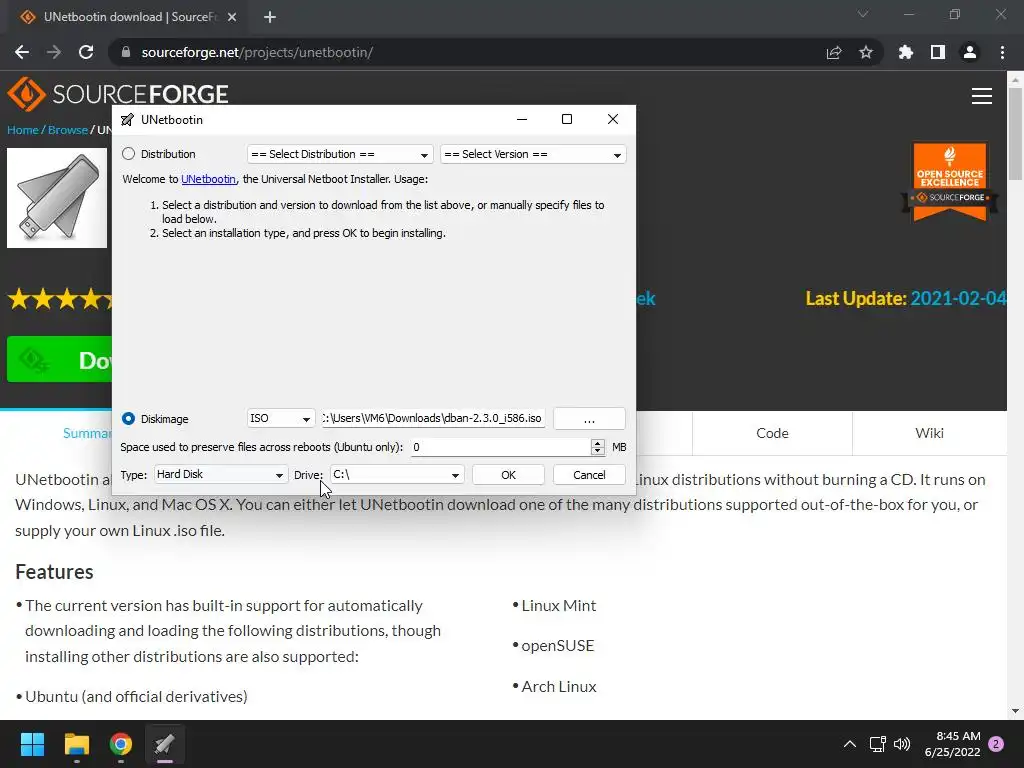Click Cancel in UNetbootin dialog
1024x768 pixels.
(589, 475)
